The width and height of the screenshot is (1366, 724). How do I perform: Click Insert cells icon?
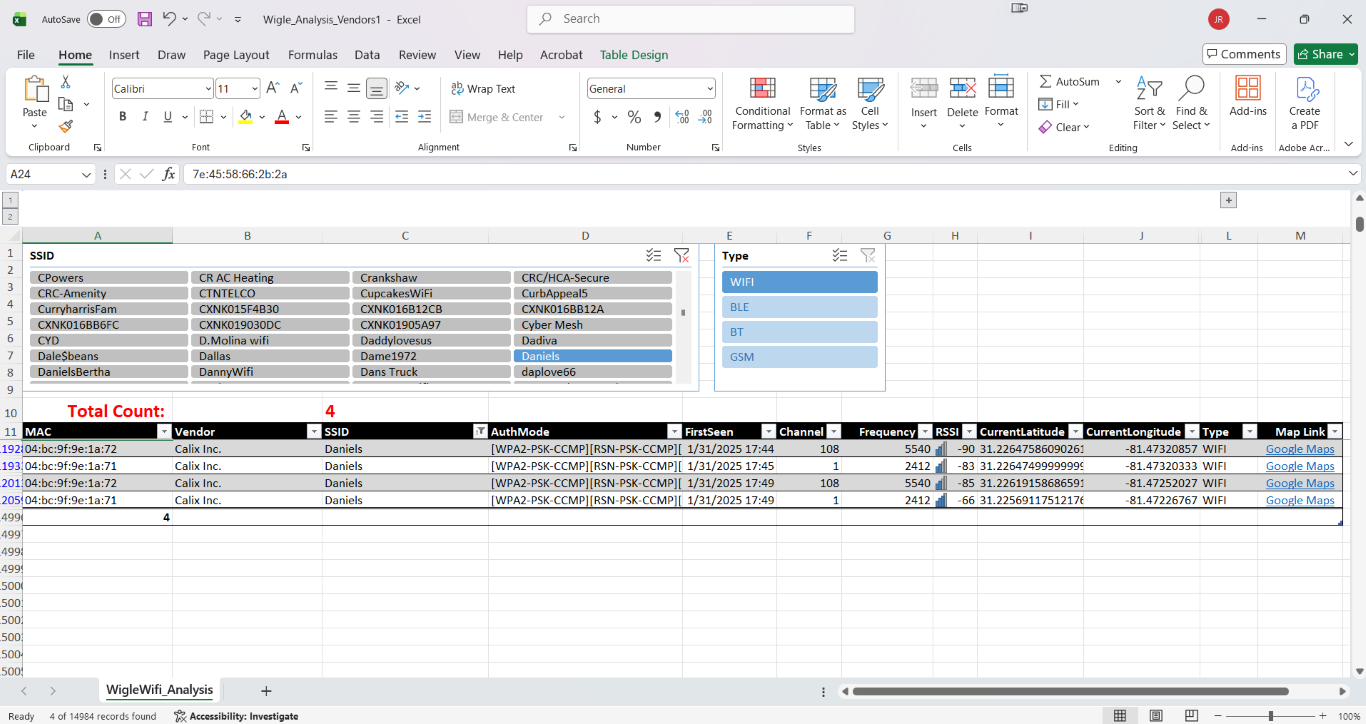tap(924, 88)
